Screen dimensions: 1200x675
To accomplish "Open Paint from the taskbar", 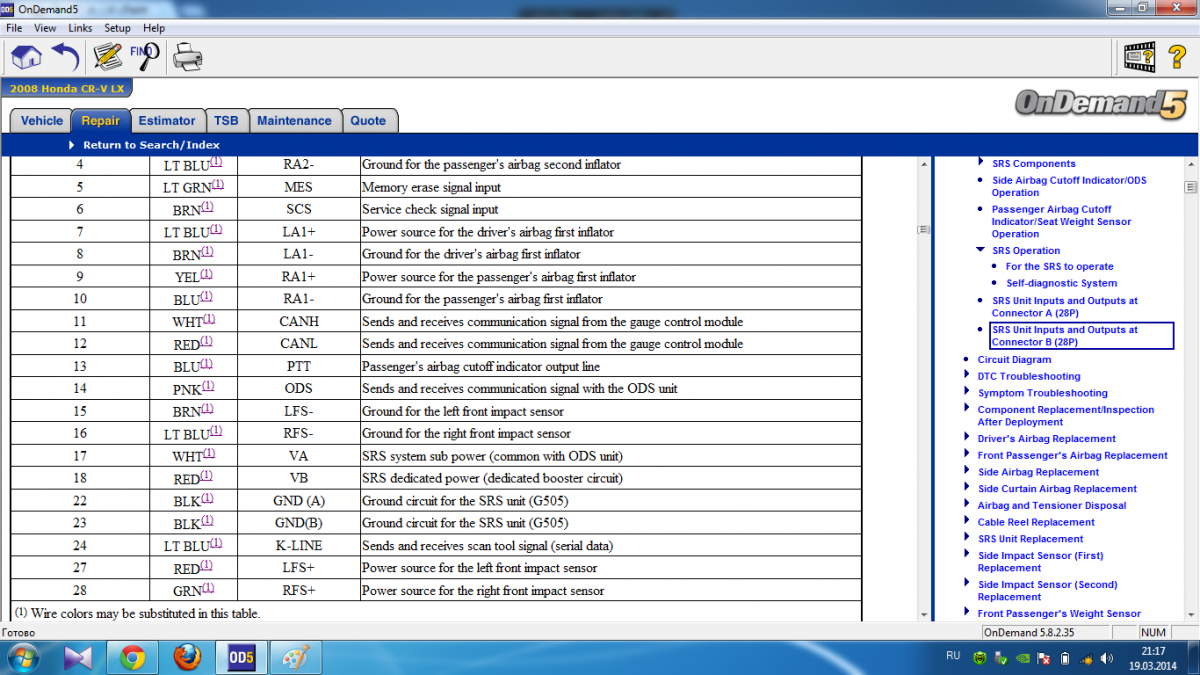I will [294, 658].
